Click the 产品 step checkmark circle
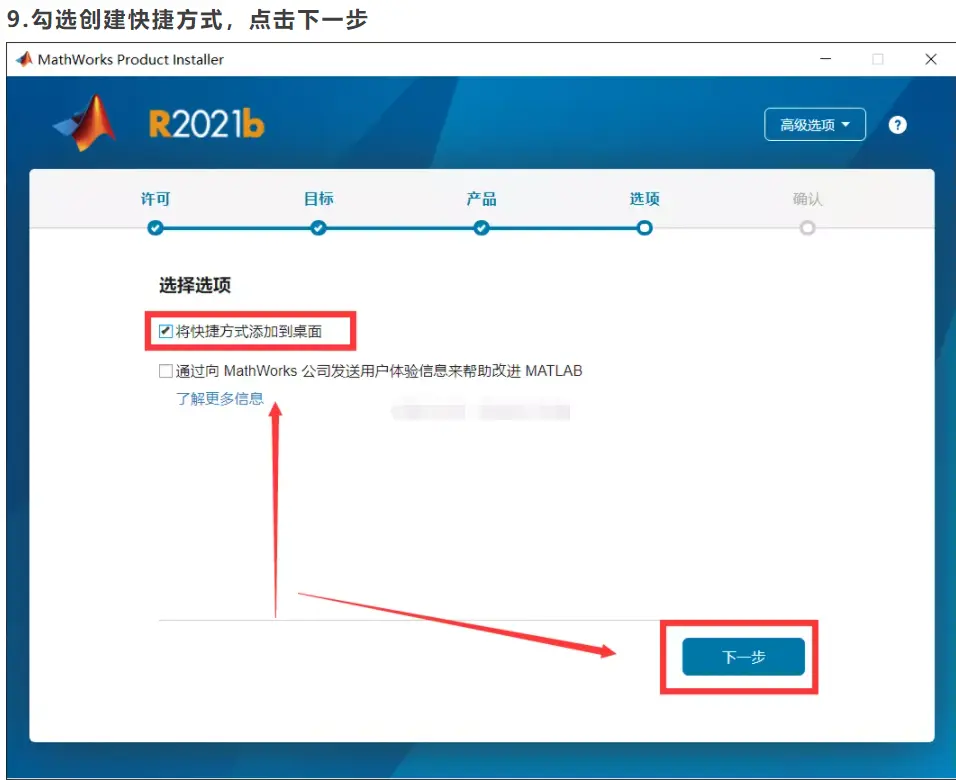Image resolution: width=956 pixels, height=780 pixels. 481,228
